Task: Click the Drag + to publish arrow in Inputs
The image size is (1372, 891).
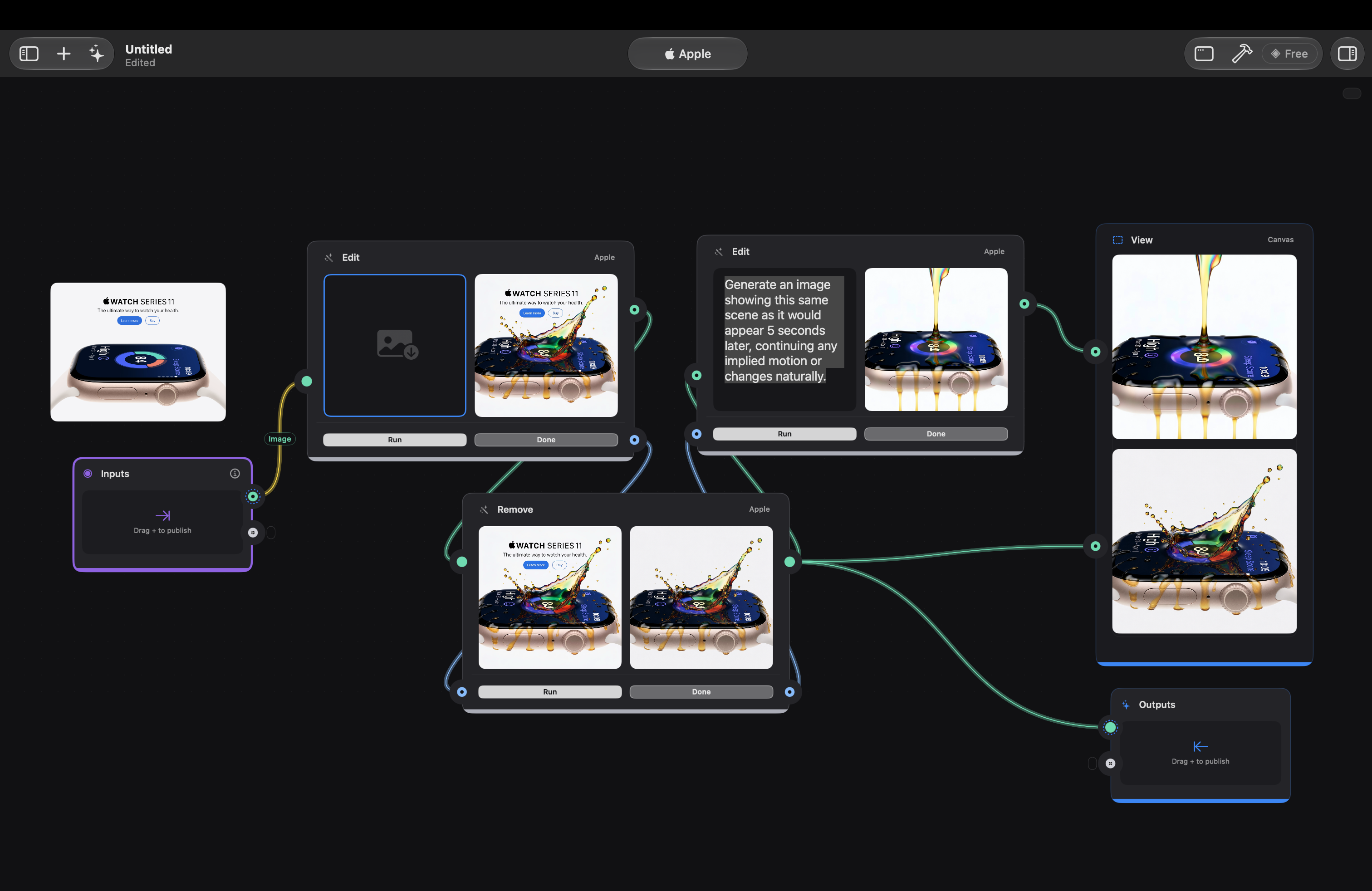Action: [x=162, y=515]
